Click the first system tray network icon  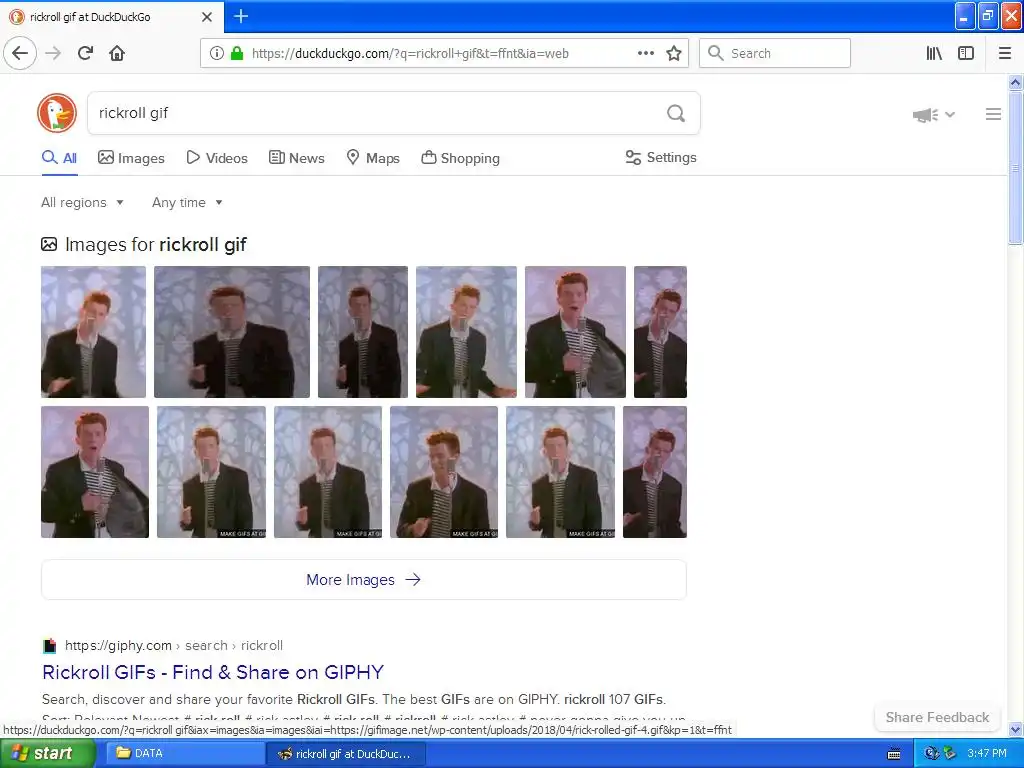(931, 754)
